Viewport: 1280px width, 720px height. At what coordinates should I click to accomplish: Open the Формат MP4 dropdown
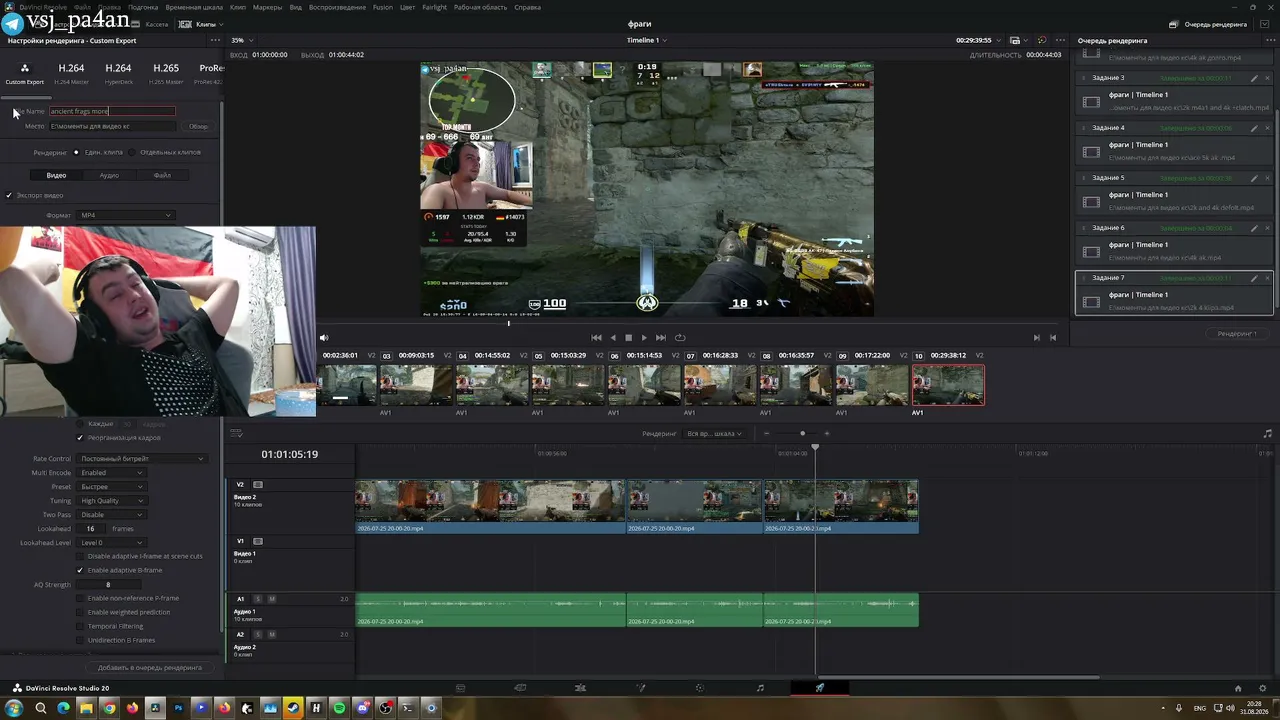click(125, 215)
